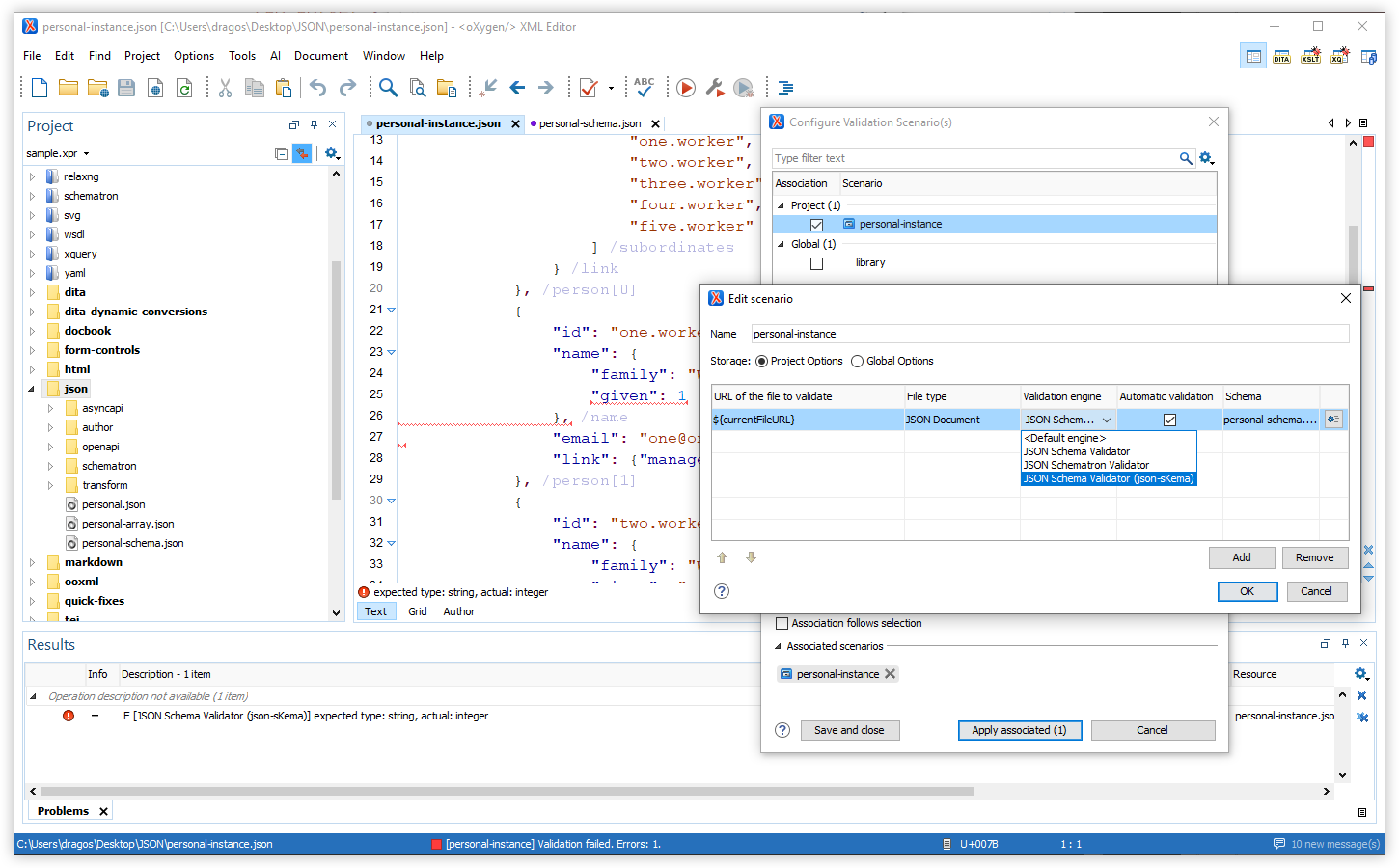This screenshot has width=1399, height=868.
Task: Click the Add button
Action: [1242, 557]
